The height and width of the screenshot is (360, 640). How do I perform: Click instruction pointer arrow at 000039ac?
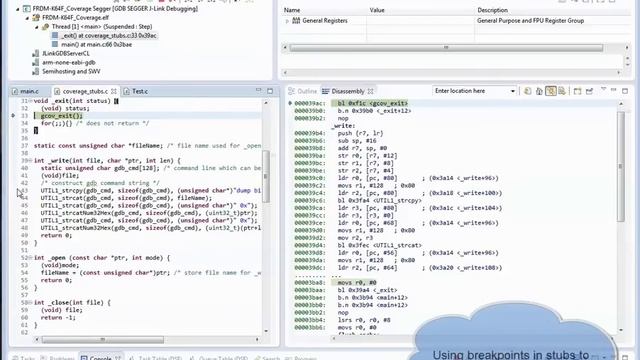[290, 104]
